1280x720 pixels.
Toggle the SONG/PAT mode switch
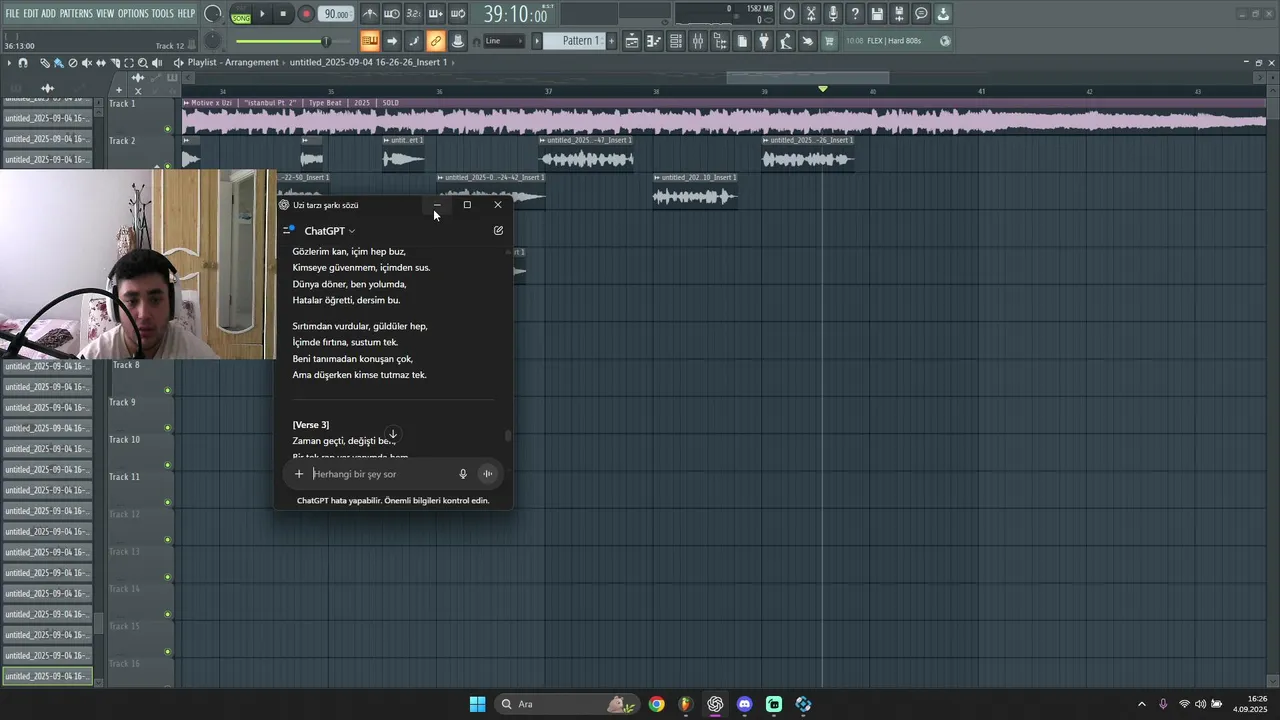point(241,14)
